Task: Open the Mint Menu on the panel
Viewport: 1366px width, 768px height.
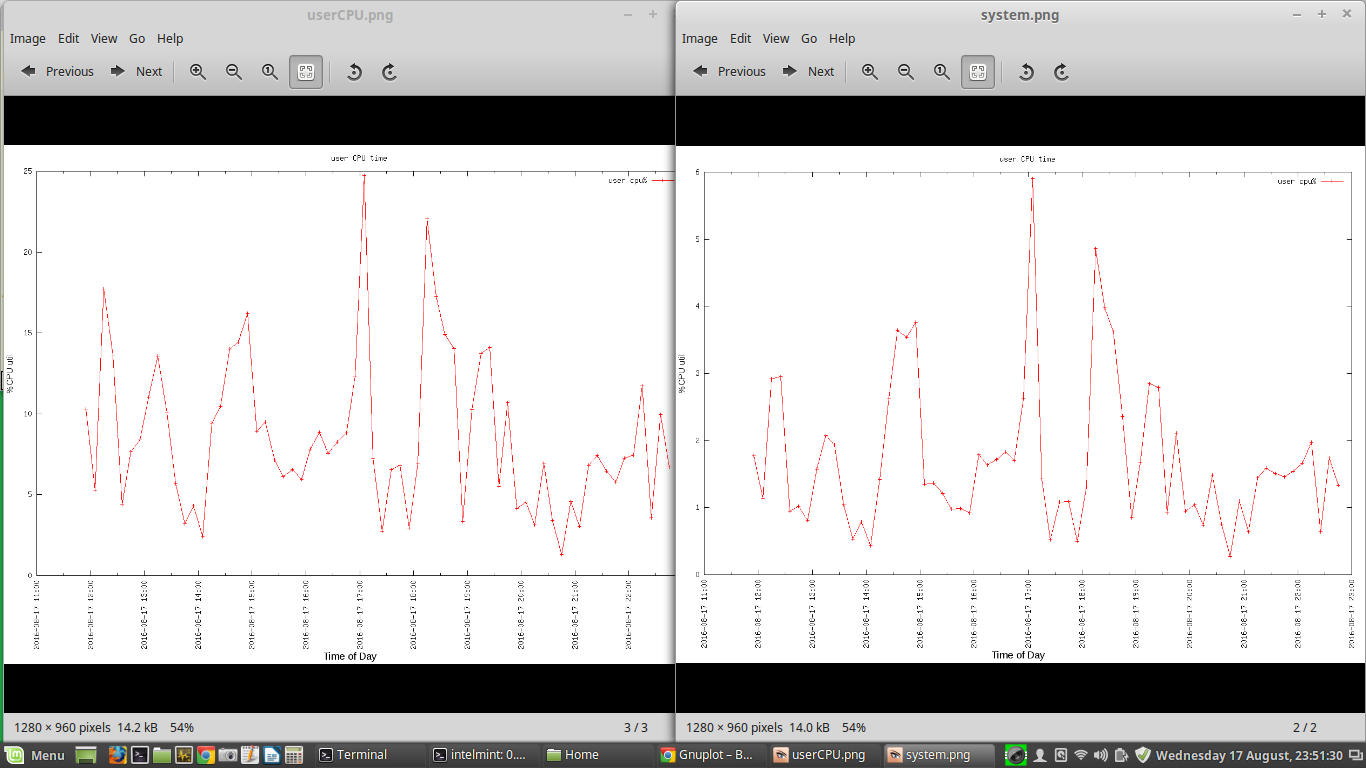Action: pyautogui.click(x=35, y=755)
